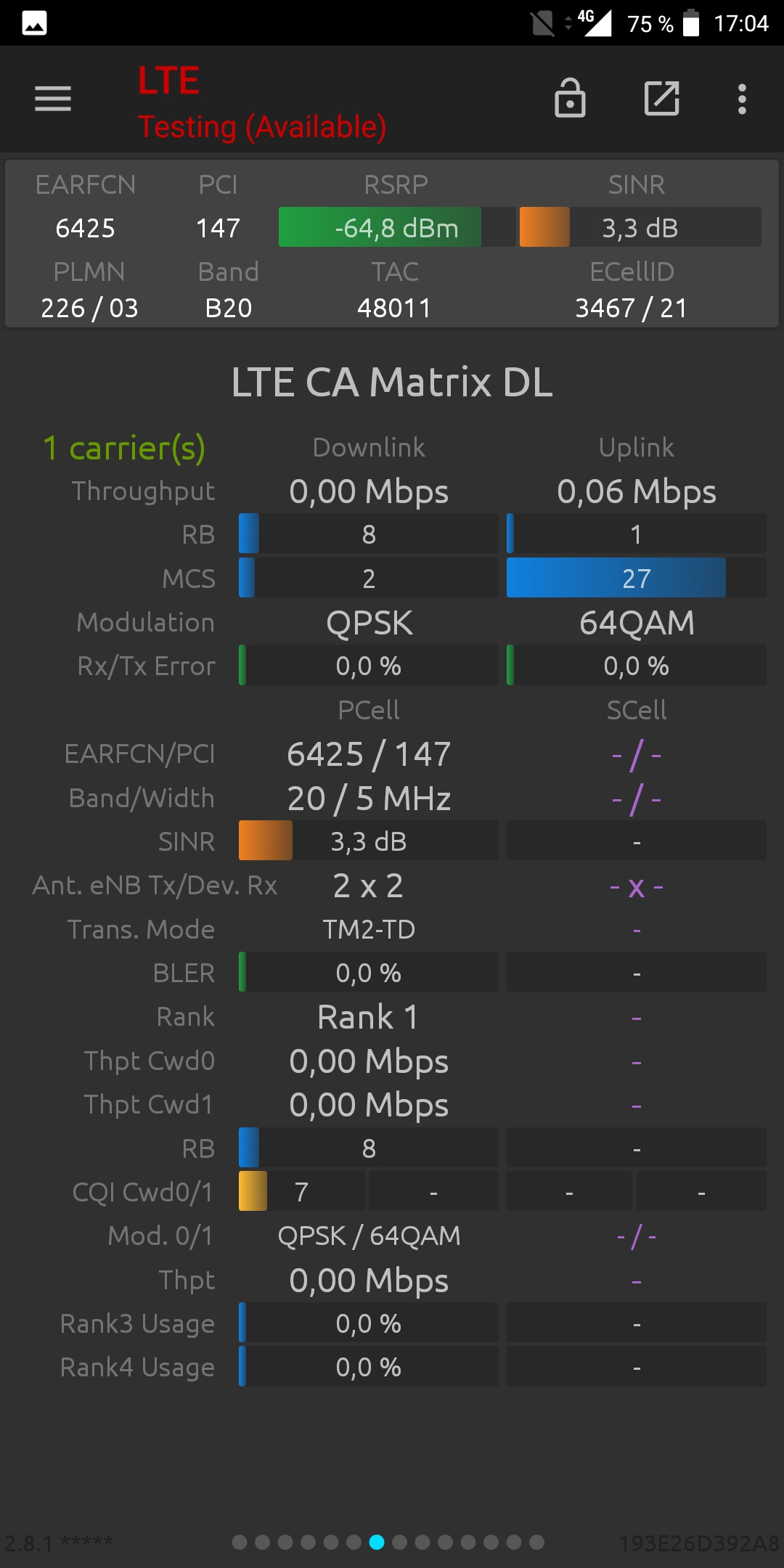Tap the EARFCN value 6425 in header
Screen dimensions: 784x1568
point(85,228)
